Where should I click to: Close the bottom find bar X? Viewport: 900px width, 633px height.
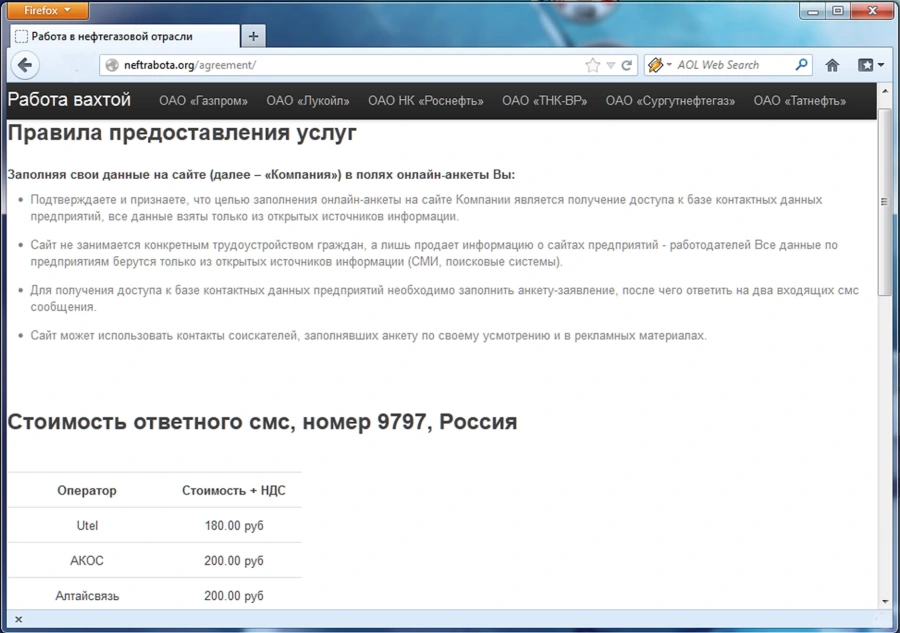[18, 619]
